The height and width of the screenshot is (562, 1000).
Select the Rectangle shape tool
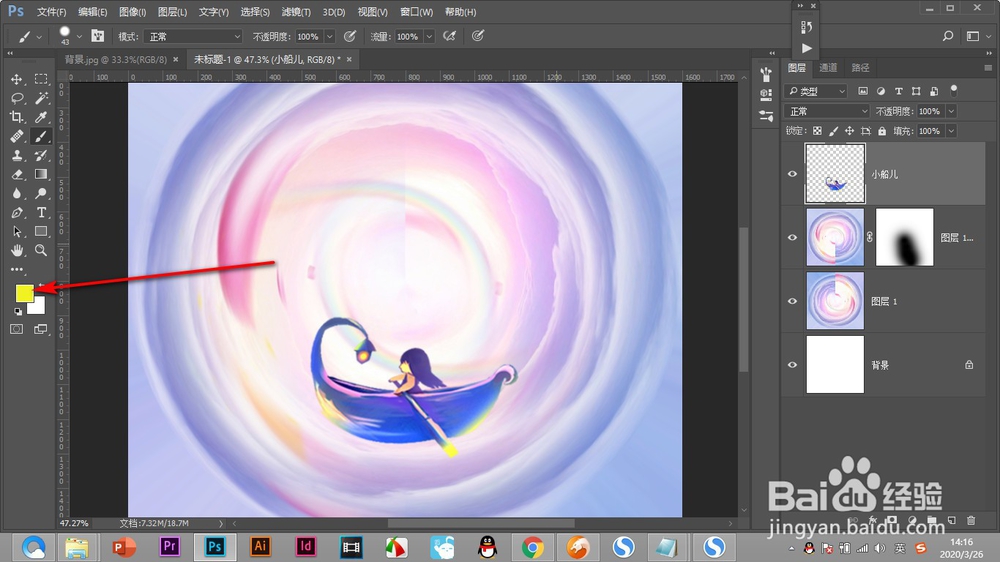coord(41,232)
